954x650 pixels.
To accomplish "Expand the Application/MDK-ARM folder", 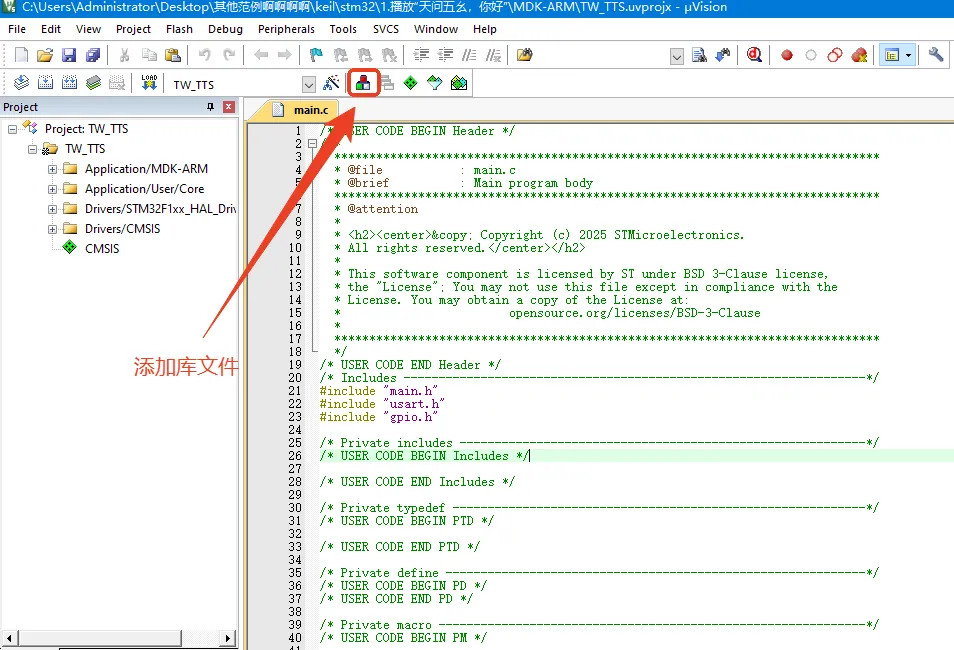I will pos(52,169).
